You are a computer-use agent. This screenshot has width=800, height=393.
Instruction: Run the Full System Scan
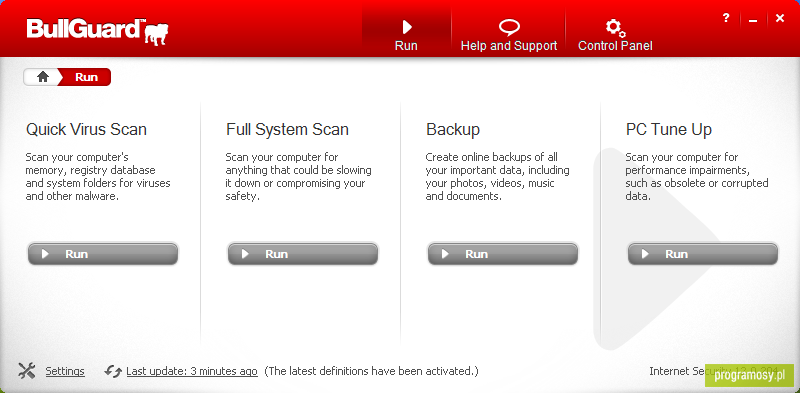coord(303,254)
